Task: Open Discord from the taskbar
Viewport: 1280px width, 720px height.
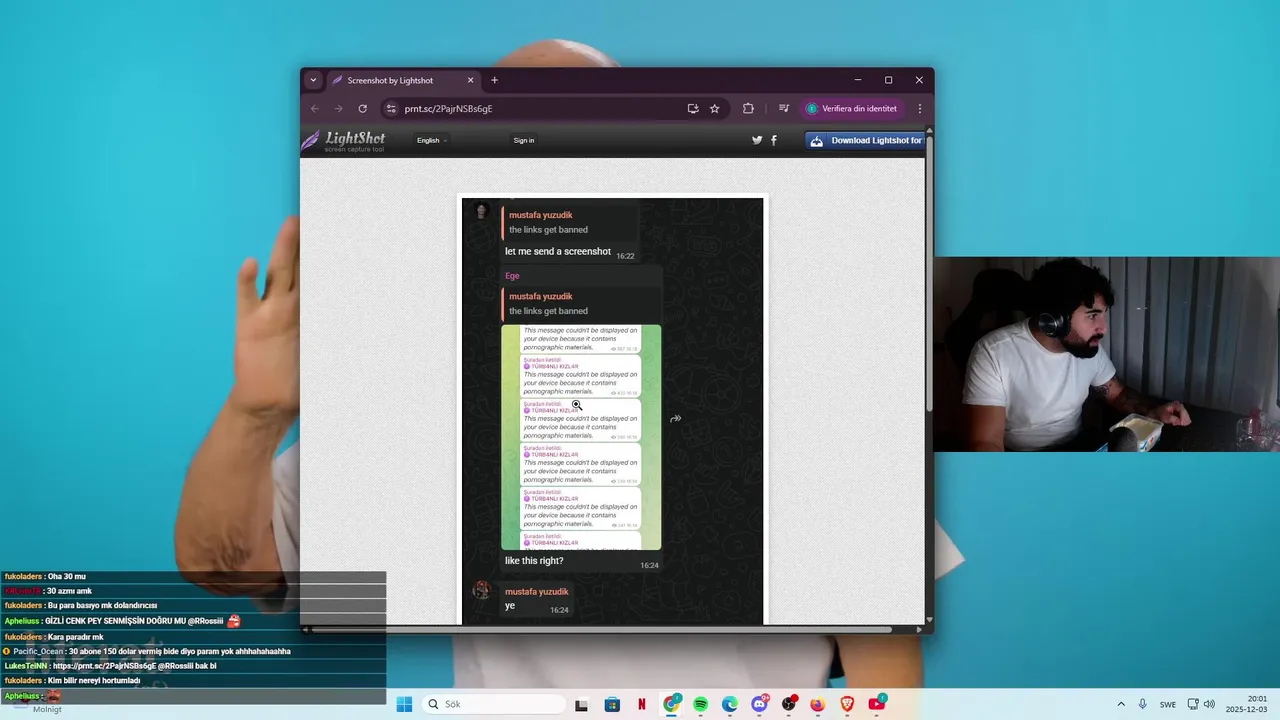Action: click(x=760, y=704)
